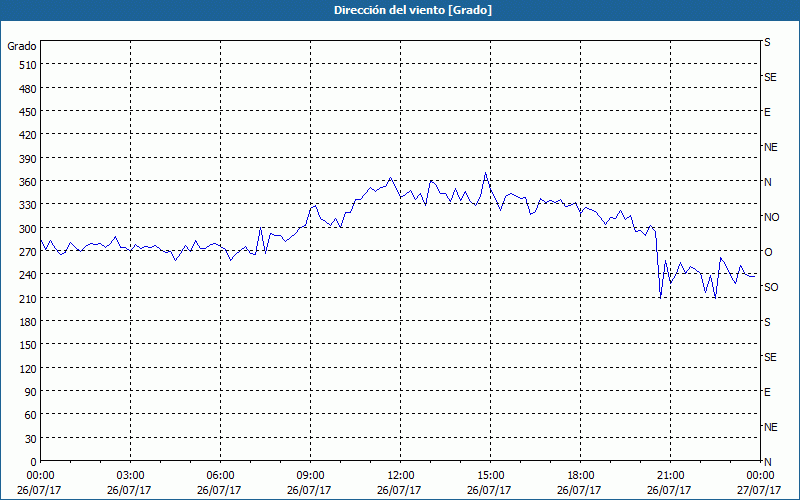Choose the 240 label on the degree axis
The height and width of the screenshot is (500, 800).
tap(28, 275)
